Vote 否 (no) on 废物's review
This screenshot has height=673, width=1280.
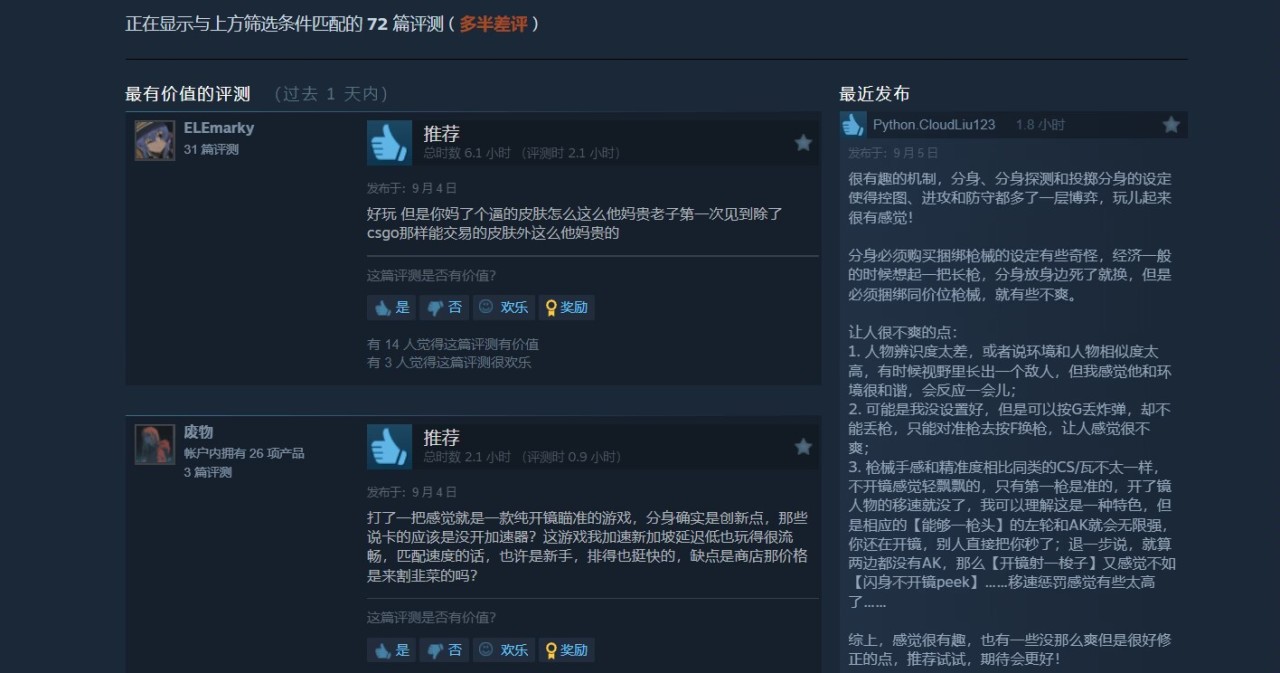click(x=444, y=650)
